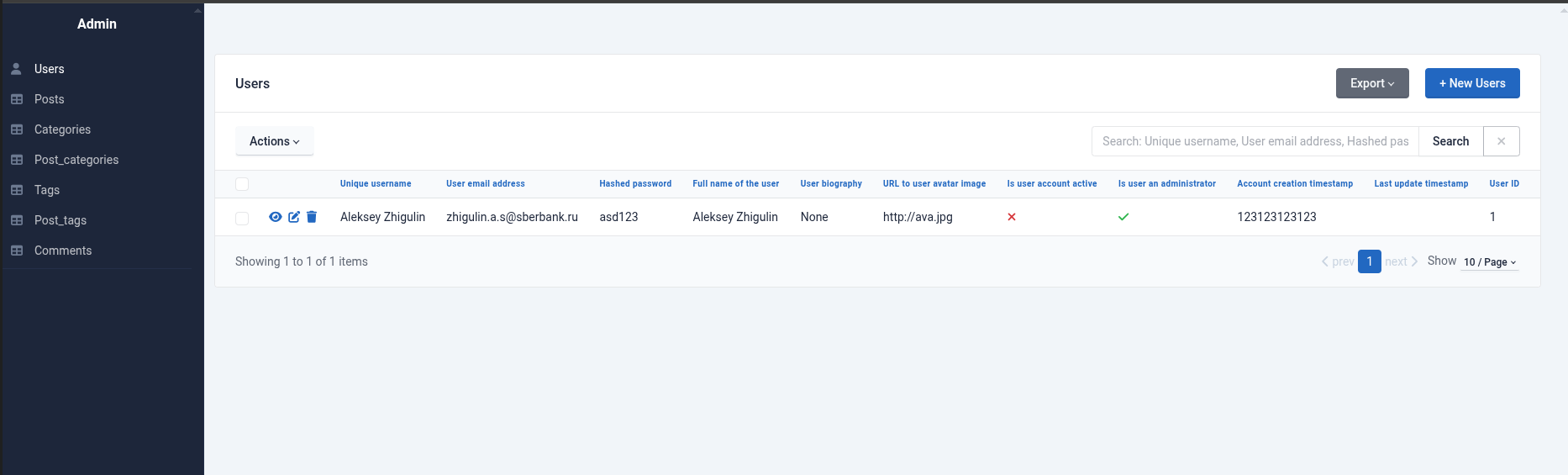Sort by URL to user avatar image header
The width and height of the screenshot is (1568, 475).
tap(934, 183)
